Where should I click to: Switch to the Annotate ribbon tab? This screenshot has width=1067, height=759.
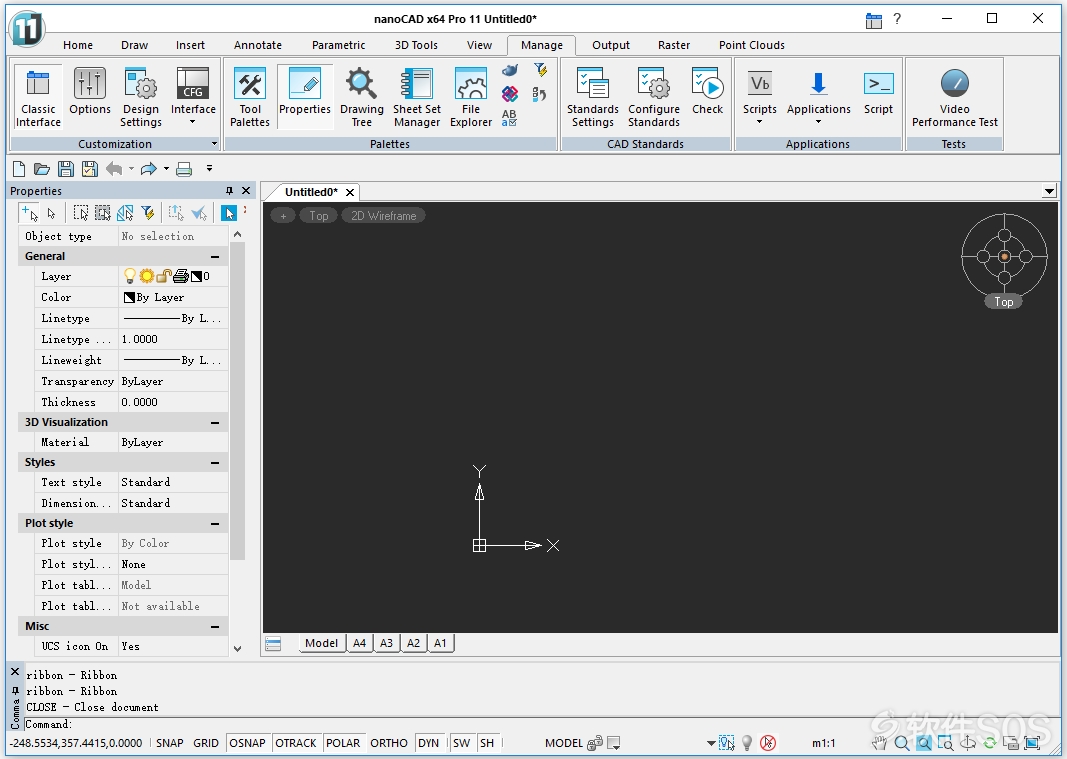coord(257,45)
